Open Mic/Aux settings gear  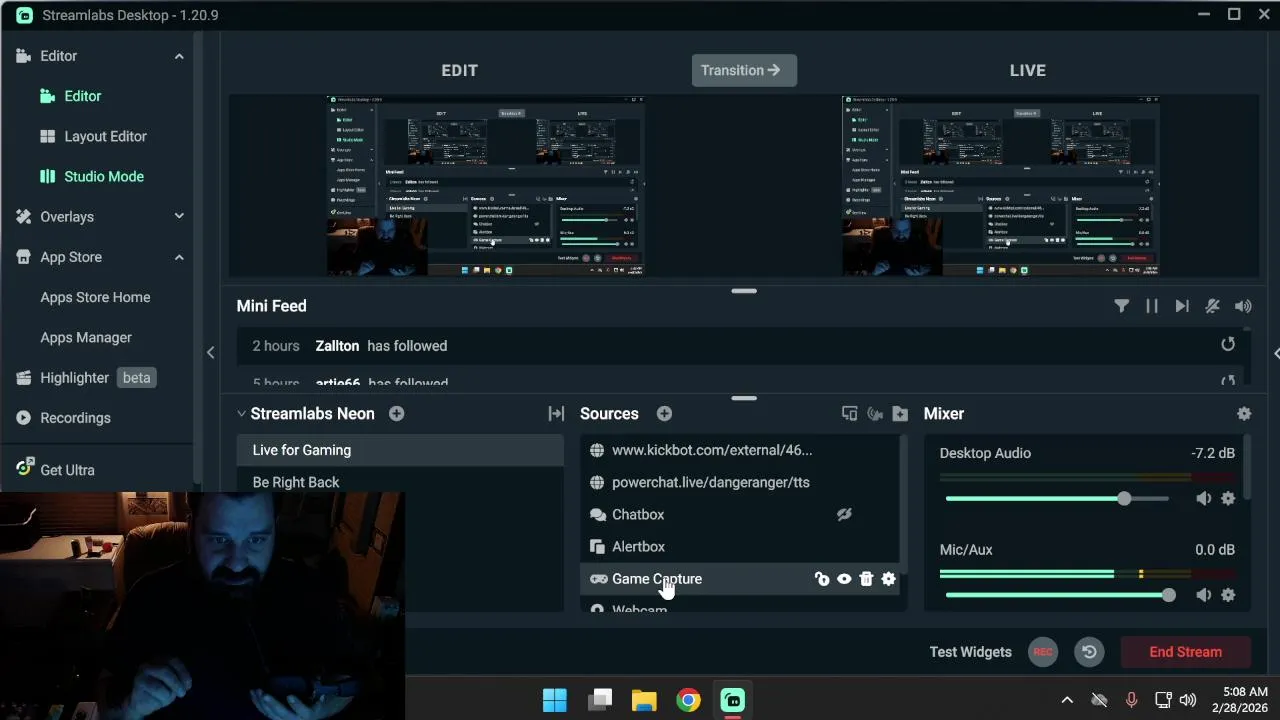point(1228,595)
